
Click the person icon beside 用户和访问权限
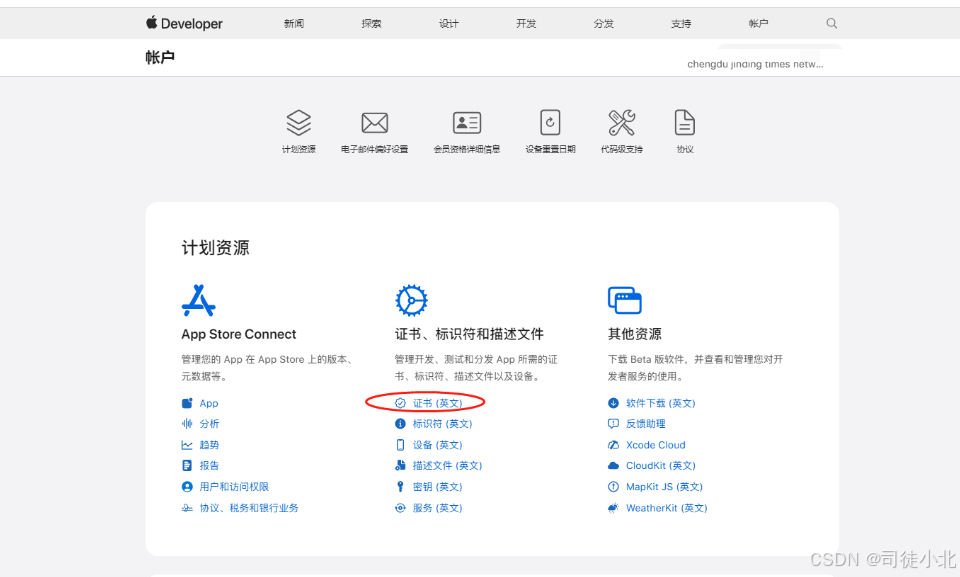coord(187,486)
